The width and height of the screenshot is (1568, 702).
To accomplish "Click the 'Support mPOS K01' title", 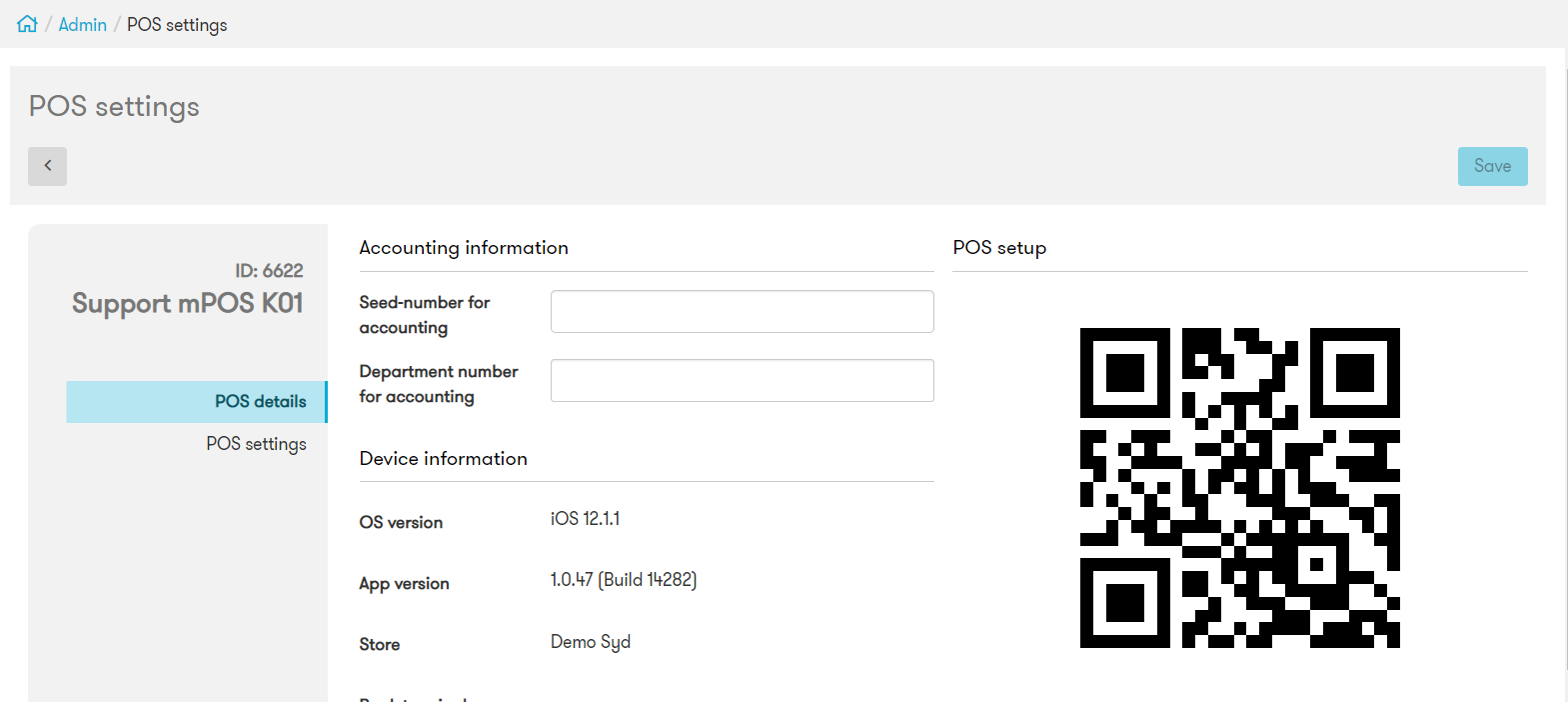I will [188, 303].
